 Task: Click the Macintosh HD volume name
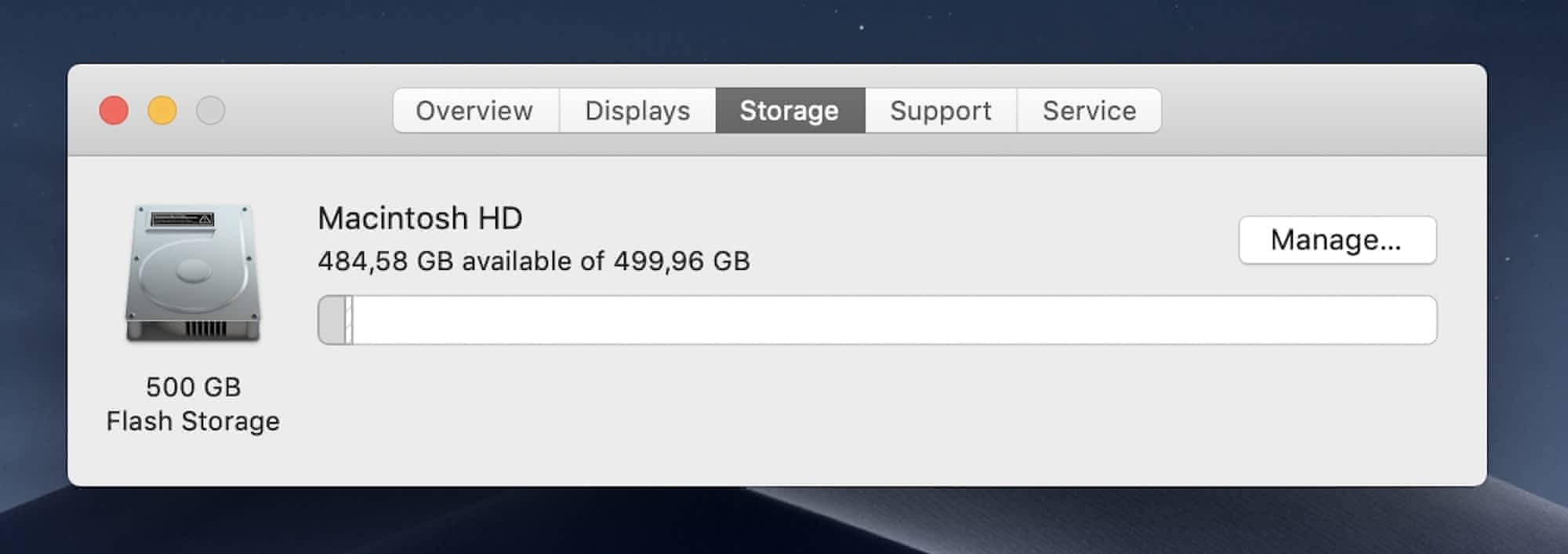click(420, 218)
